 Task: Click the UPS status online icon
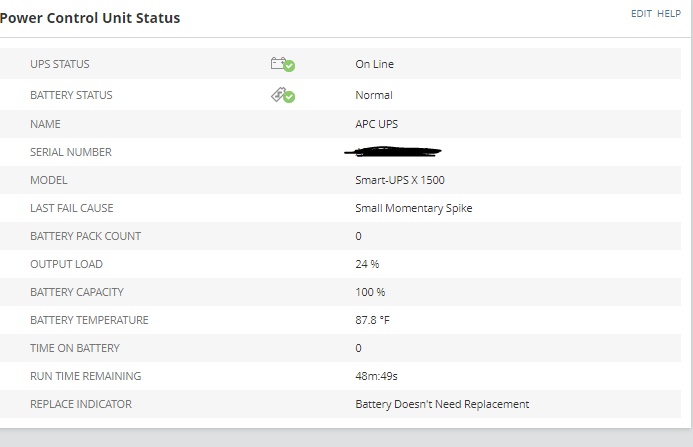tap(282, 64)
